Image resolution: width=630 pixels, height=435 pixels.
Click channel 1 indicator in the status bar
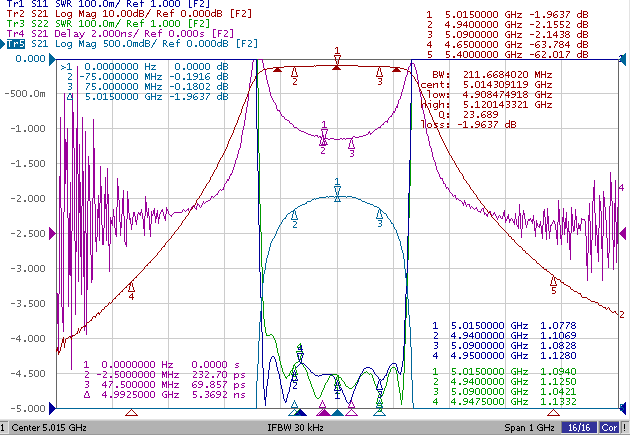point(3,428)
